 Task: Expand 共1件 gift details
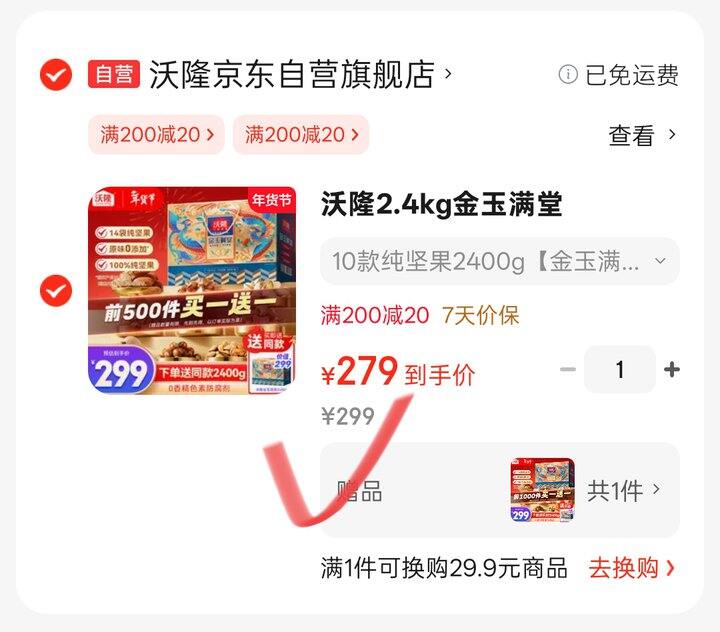click(624, 491)
